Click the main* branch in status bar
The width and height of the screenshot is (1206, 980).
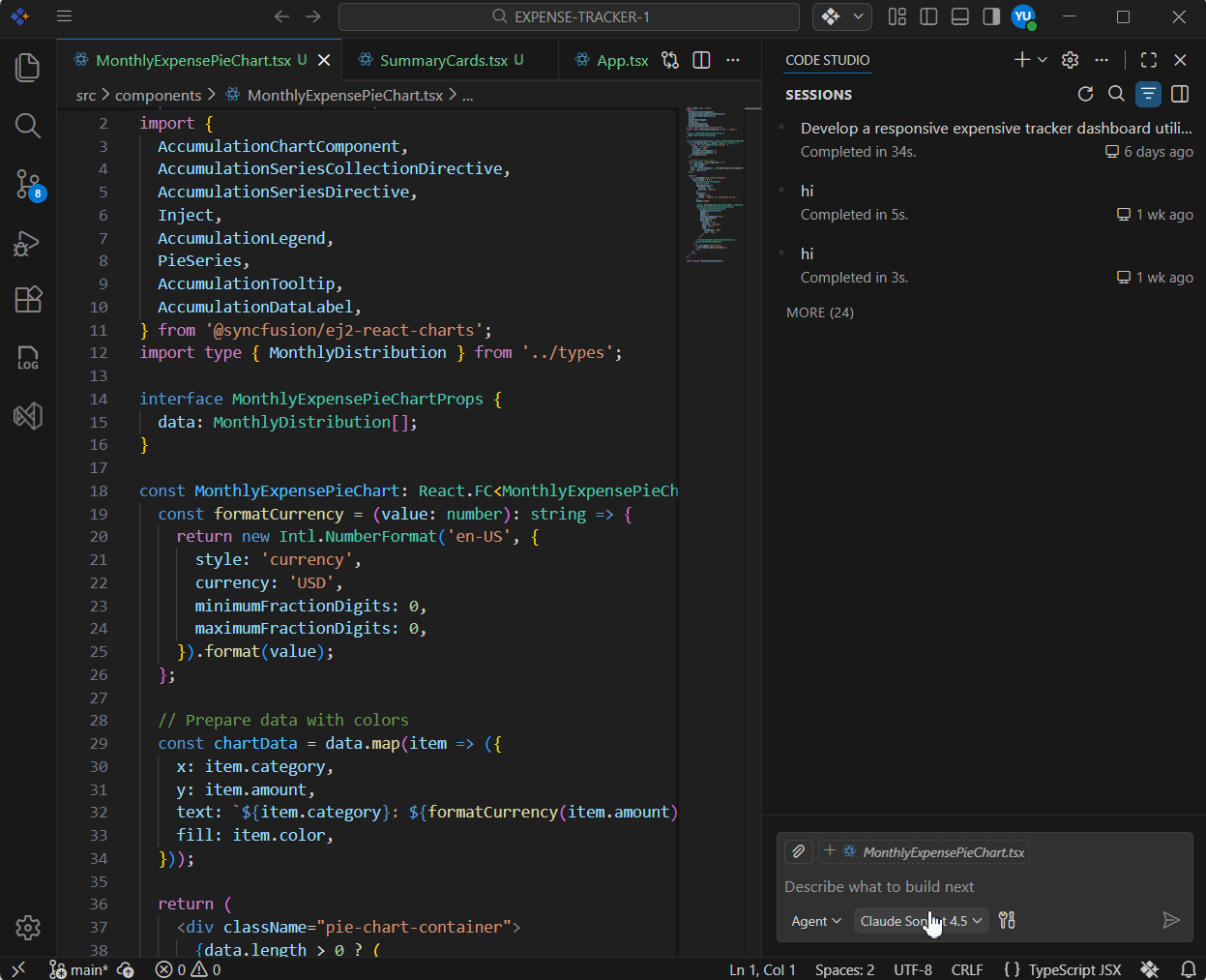78,969
